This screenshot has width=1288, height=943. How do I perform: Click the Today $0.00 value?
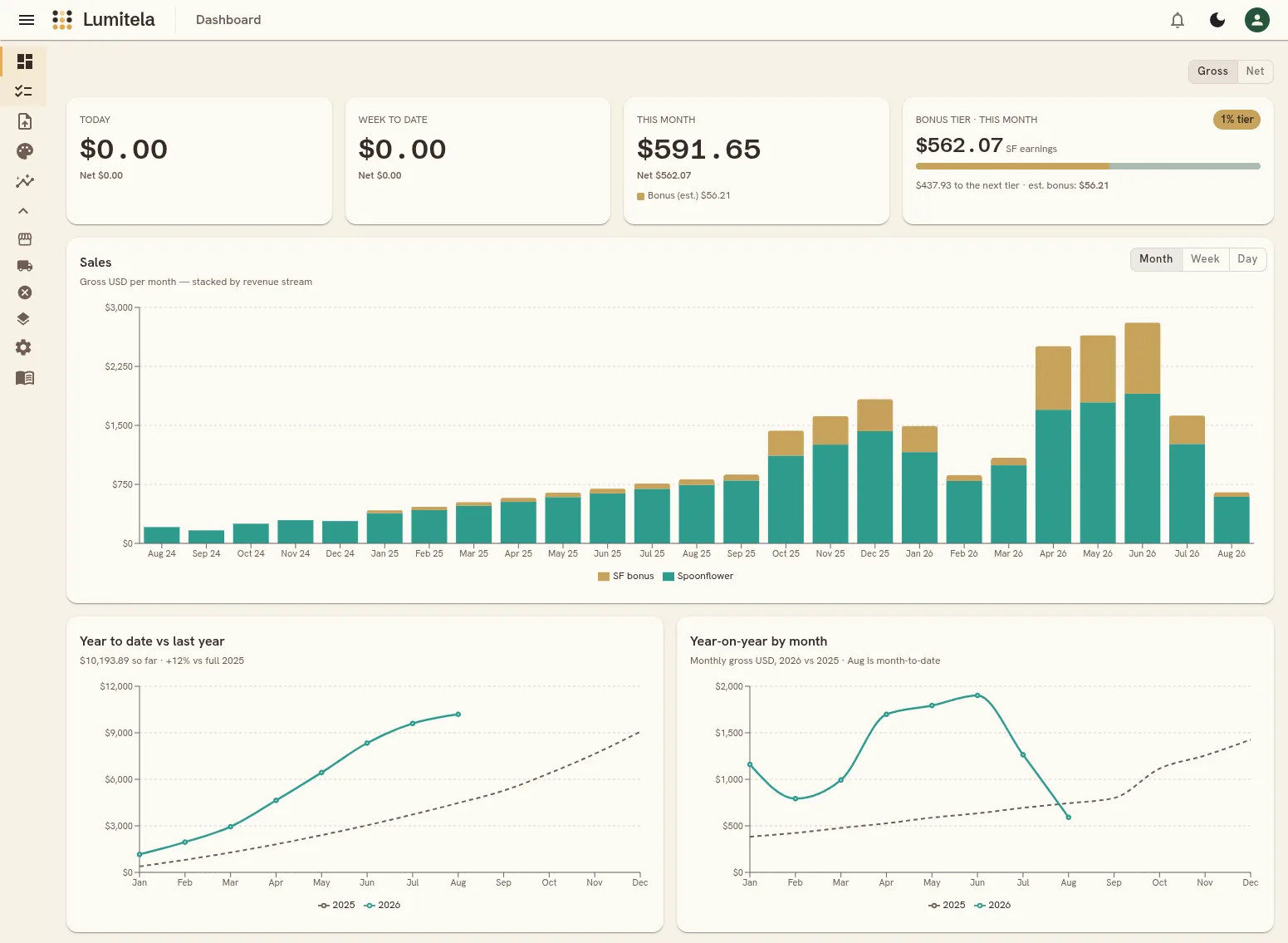click(124, 150)
